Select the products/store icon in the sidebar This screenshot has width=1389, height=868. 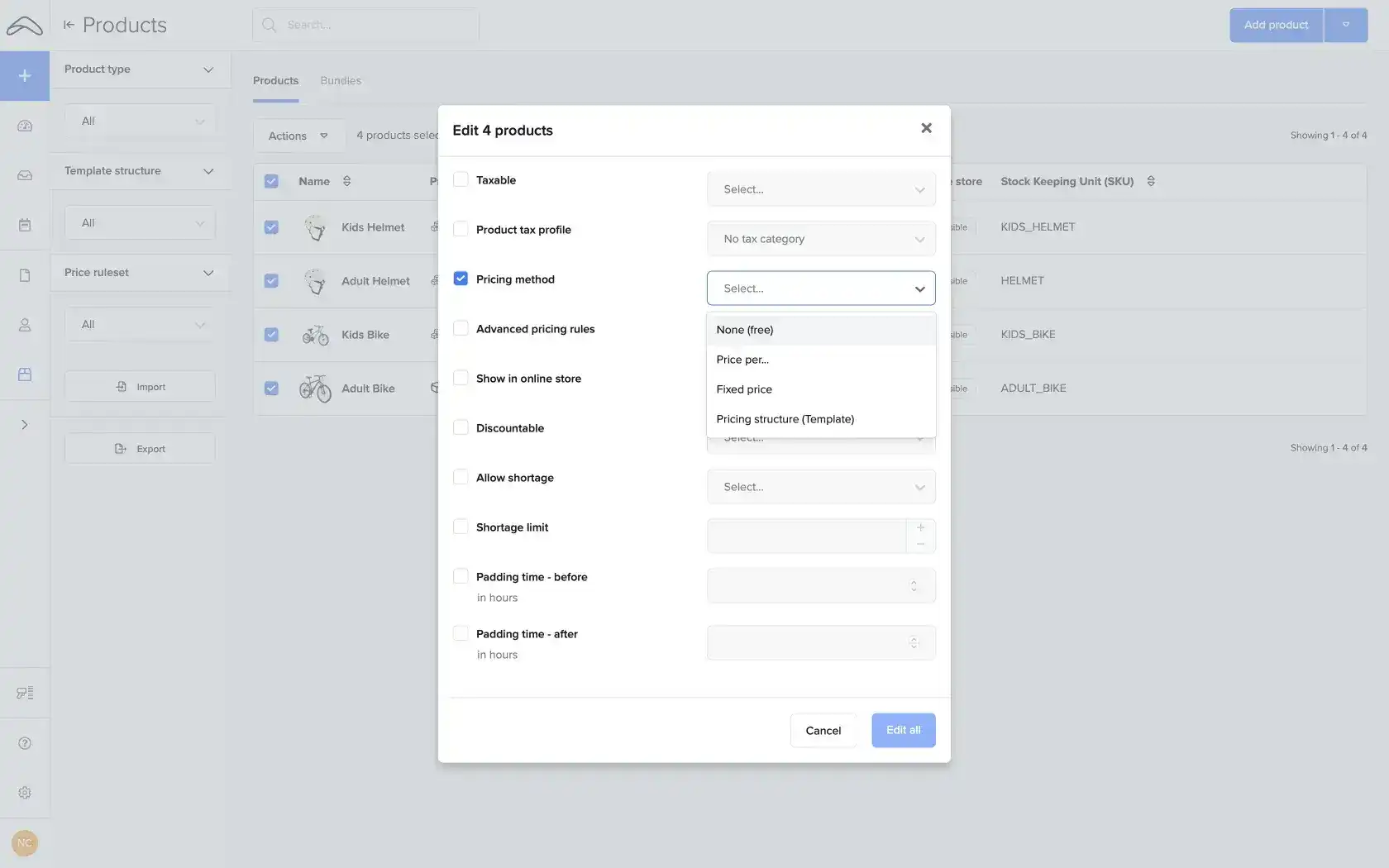click(25, 374)
